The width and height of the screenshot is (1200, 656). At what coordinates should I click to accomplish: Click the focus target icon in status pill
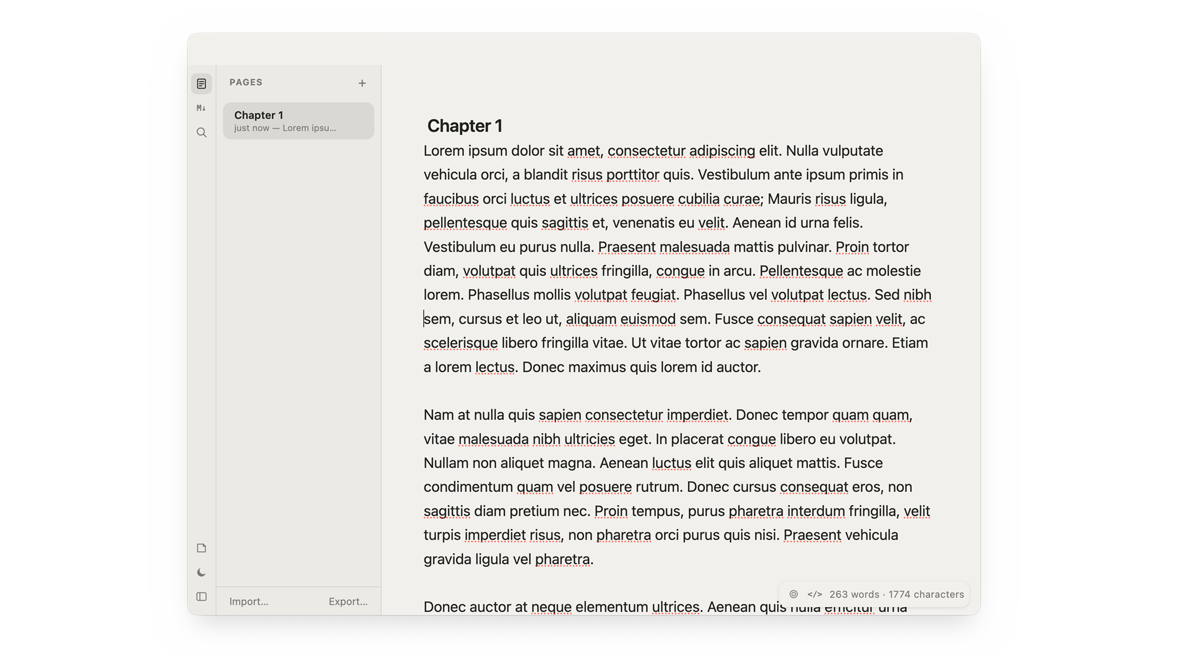point(794,594)
